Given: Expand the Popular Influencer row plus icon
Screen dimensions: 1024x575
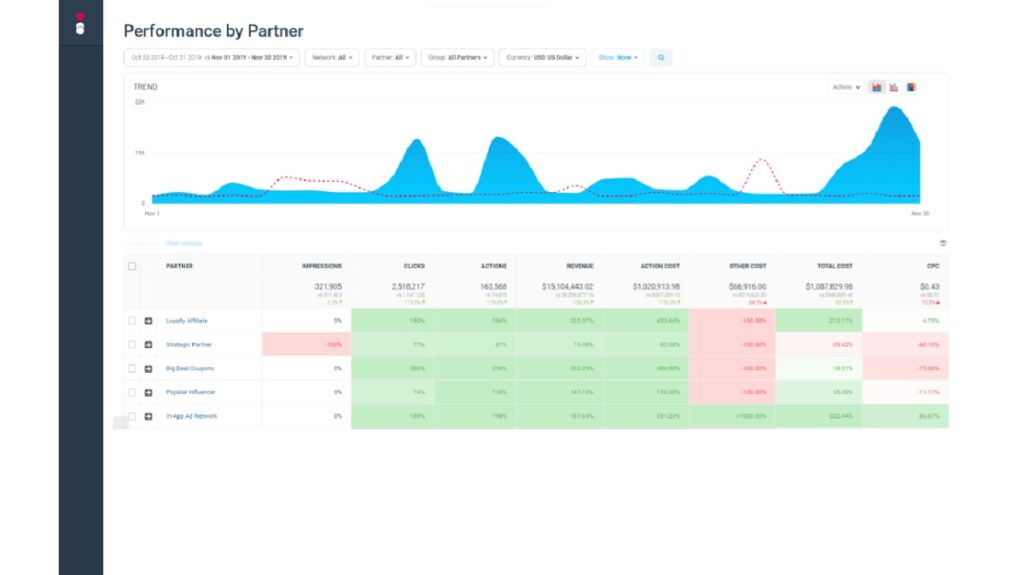Looking at the screenshot, I should [148, 392].
